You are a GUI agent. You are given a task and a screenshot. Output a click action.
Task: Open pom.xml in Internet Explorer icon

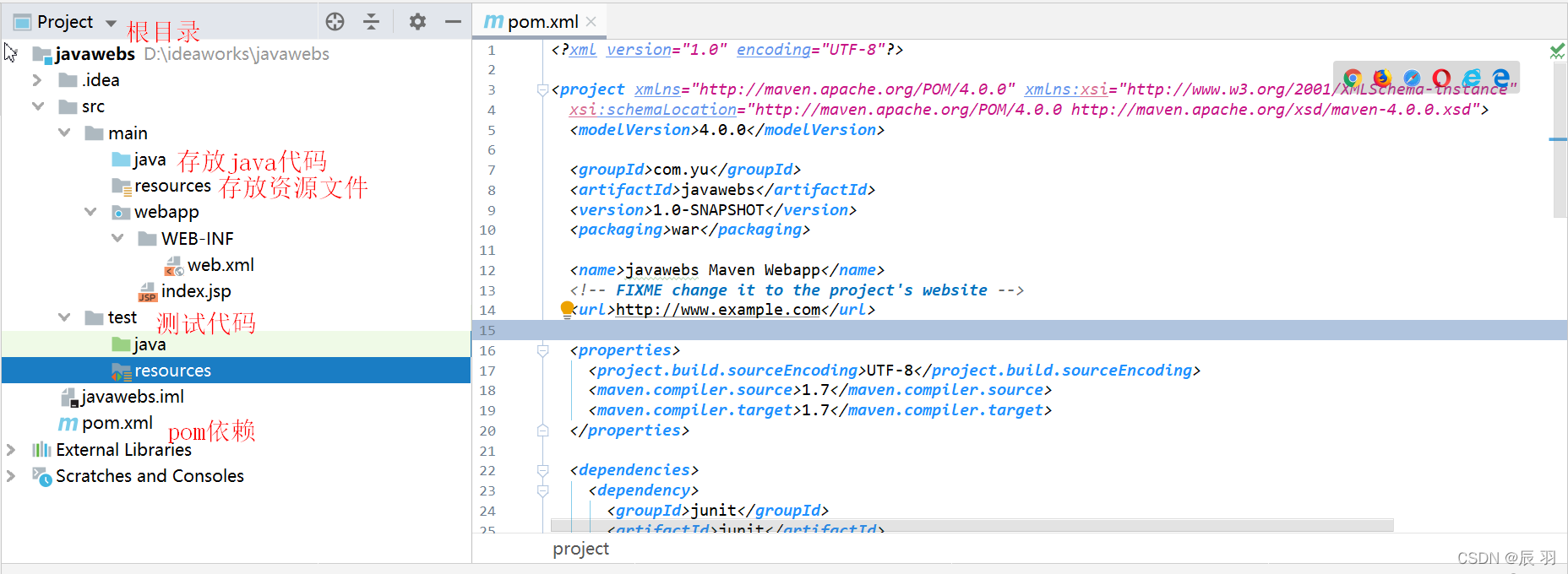1471,79
